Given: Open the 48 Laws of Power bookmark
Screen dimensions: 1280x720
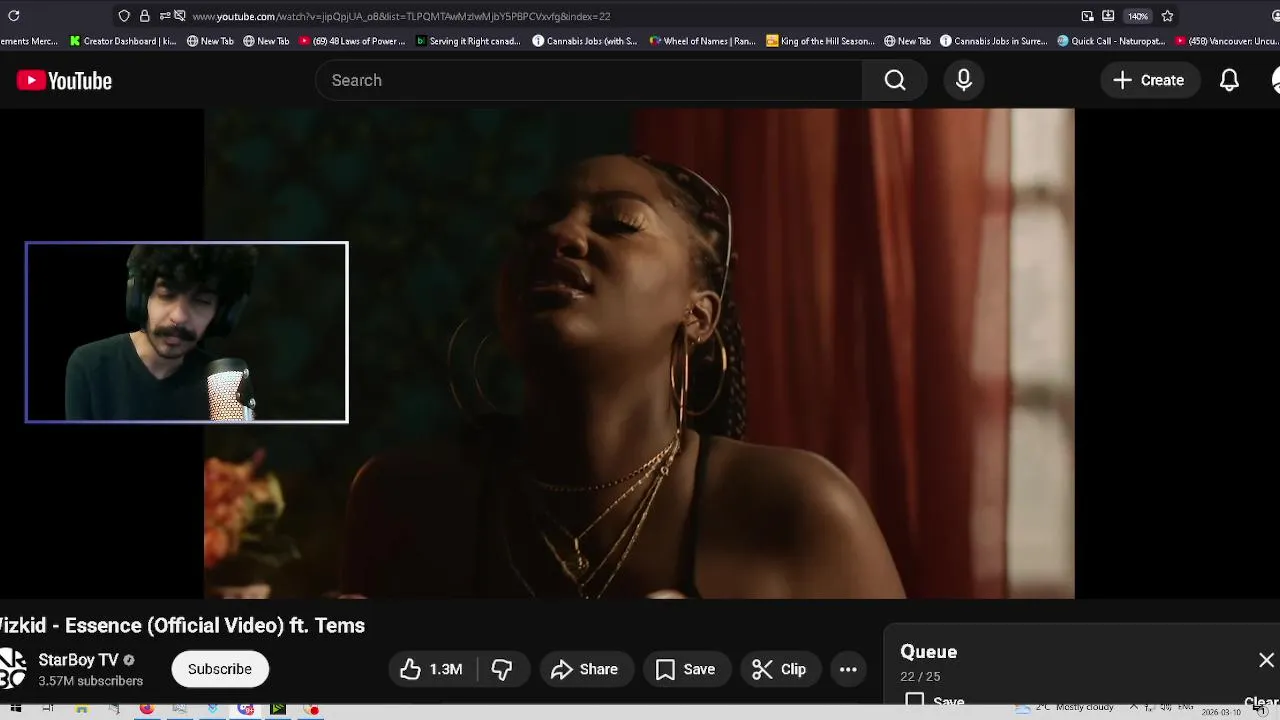Looking at the screenshot, I should tap(352, 41).
